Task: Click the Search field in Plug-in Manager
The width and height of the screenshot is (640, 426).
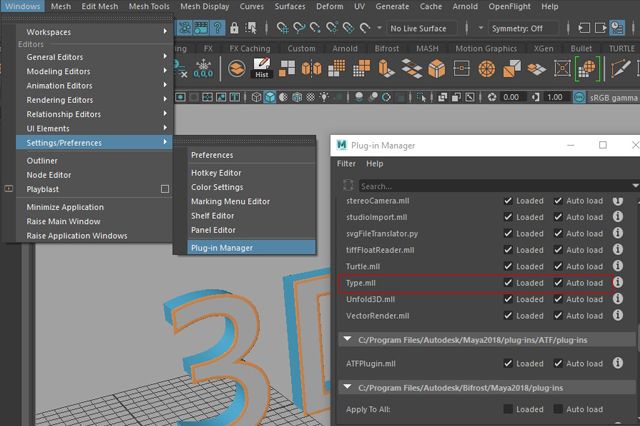Action: [495, 186]
